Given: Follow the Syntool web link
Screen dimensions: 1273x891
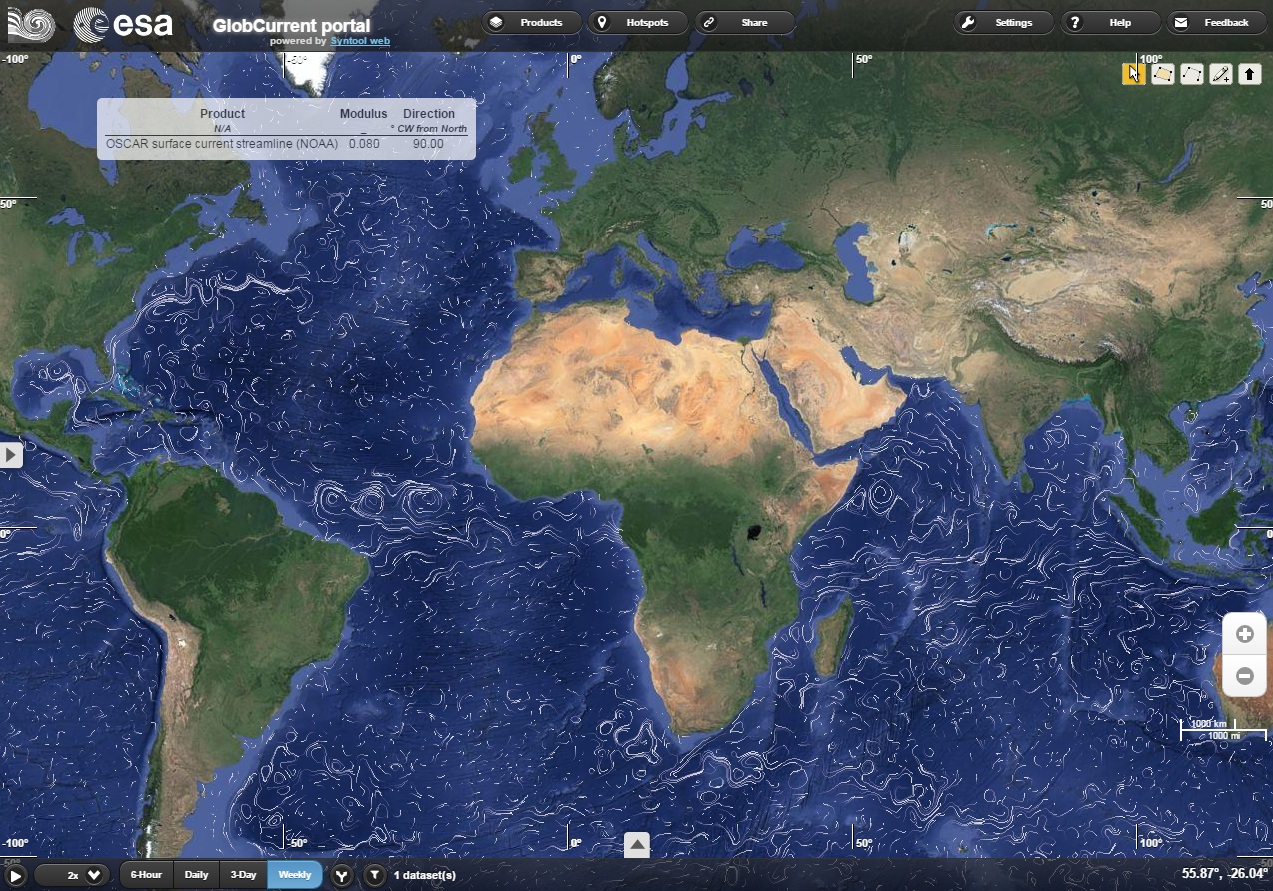Looking at the screenshot, I should pos(360,41).
